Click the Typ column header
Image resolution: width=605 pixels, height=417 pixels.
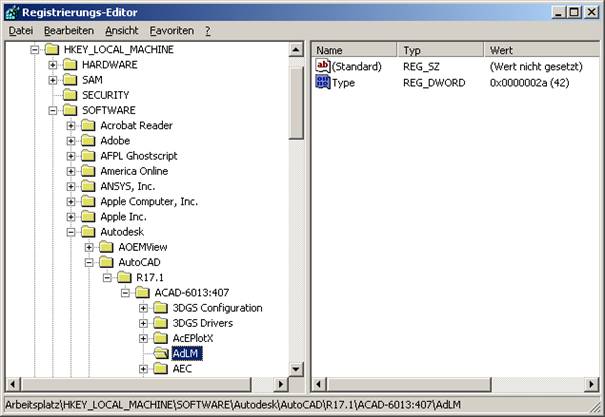[440, 50]
